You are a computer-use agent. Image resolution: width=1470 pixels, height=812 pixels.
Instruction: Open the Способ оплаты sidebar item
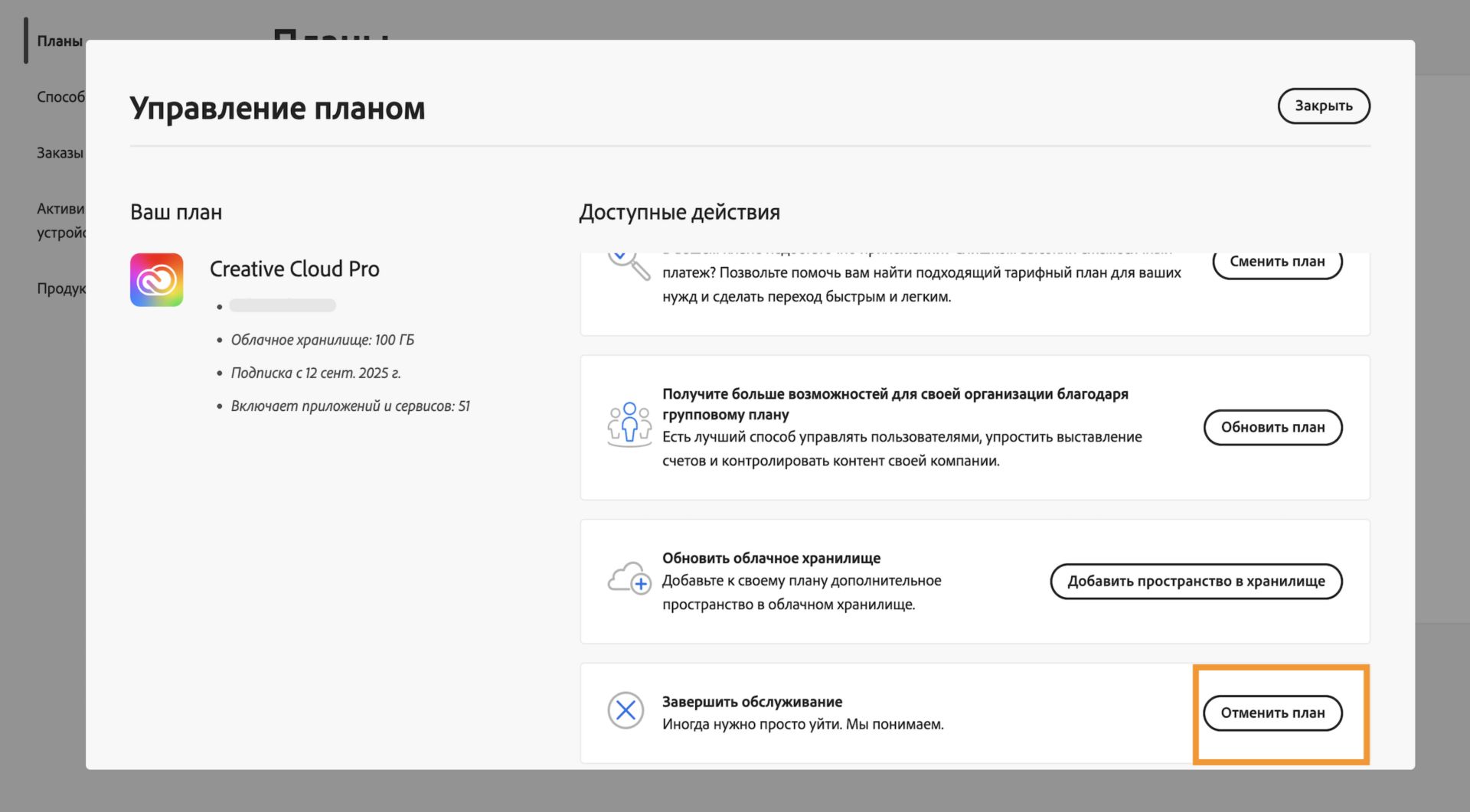61,97
